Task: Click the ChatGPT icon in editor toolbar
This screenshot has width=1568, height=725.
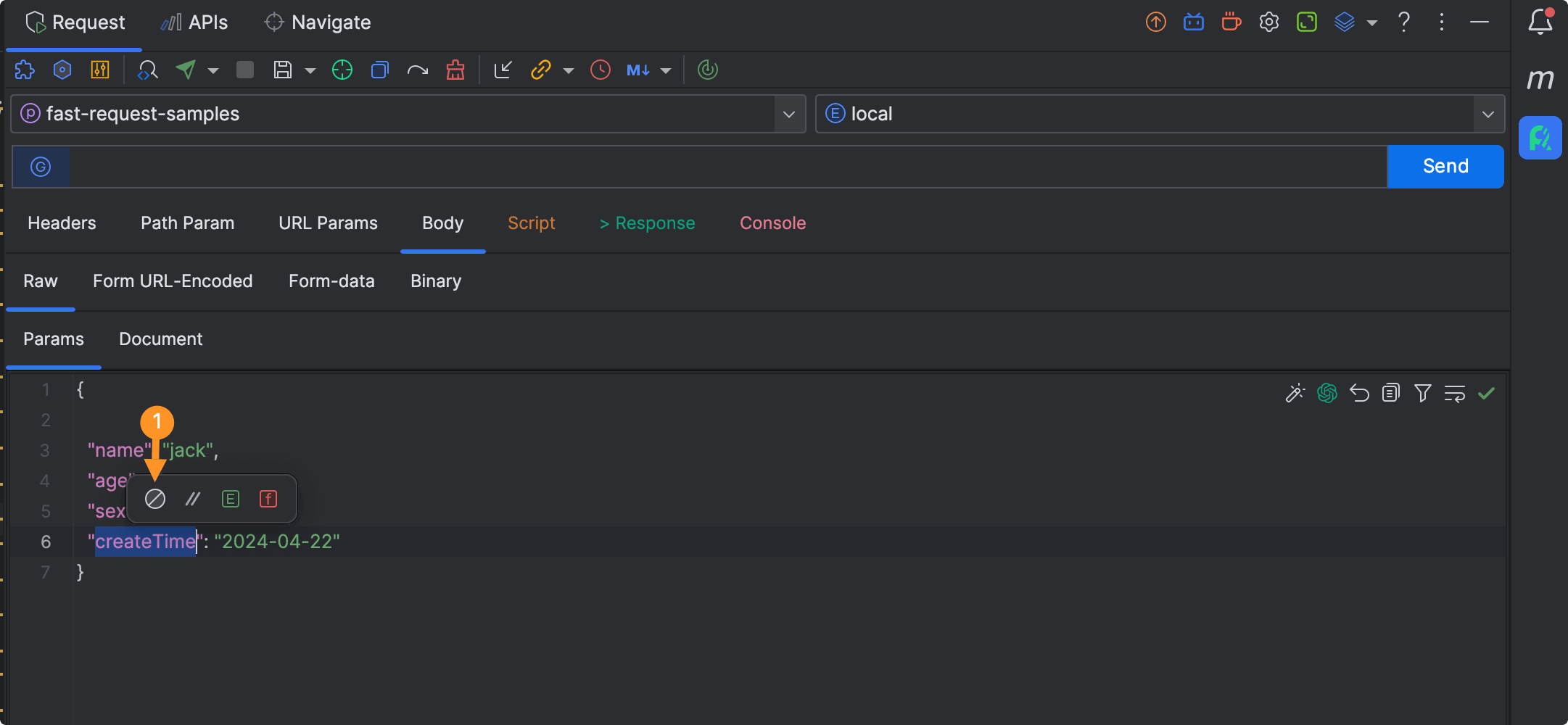Action: pyautogui.click(x=1327, y=393)
